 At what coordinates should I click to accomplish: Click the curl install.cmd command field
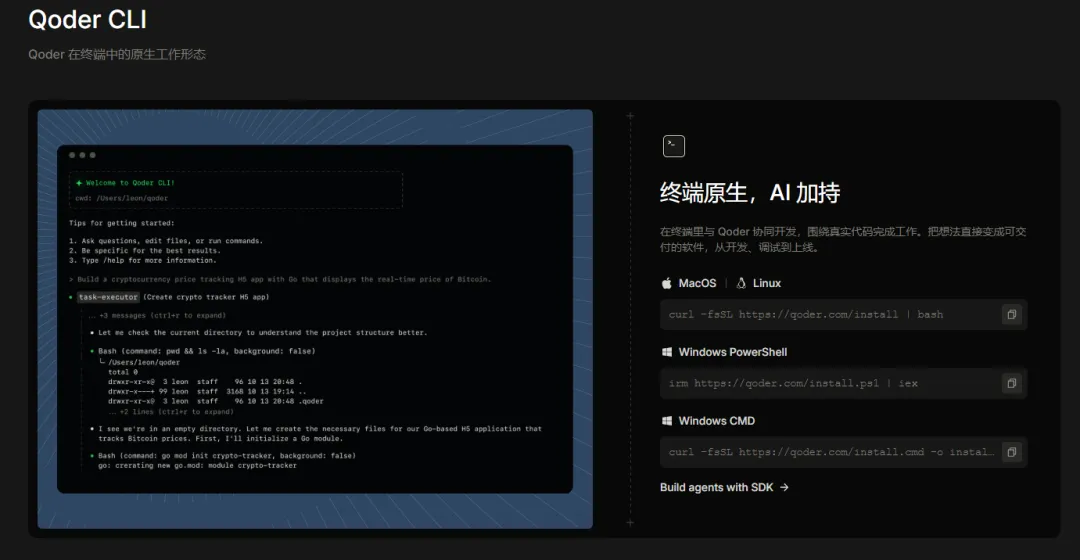(x=843, y=453)
